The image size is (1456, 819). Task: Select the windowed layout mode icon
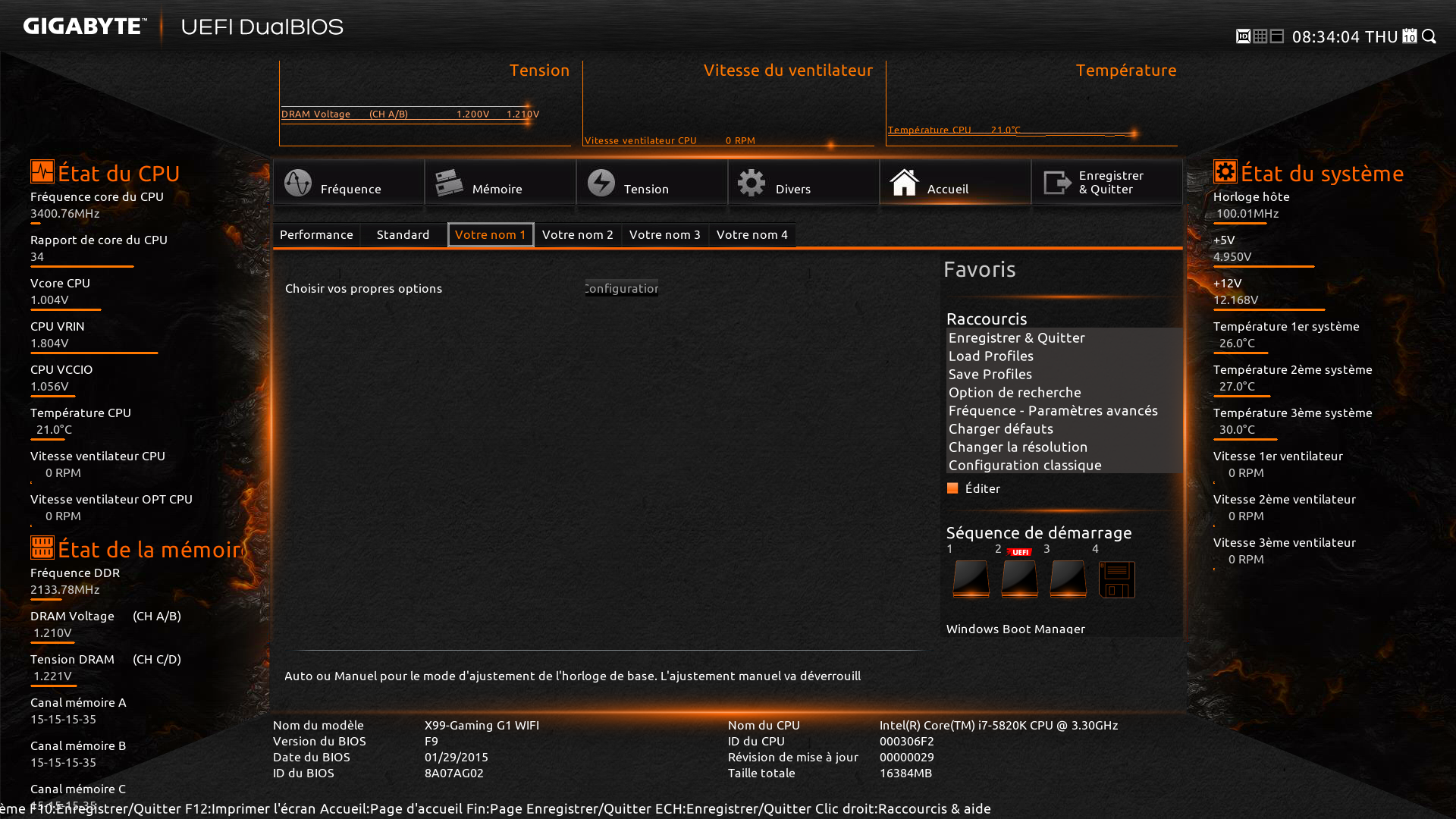pyautogui.click(x=1277, y=36)
